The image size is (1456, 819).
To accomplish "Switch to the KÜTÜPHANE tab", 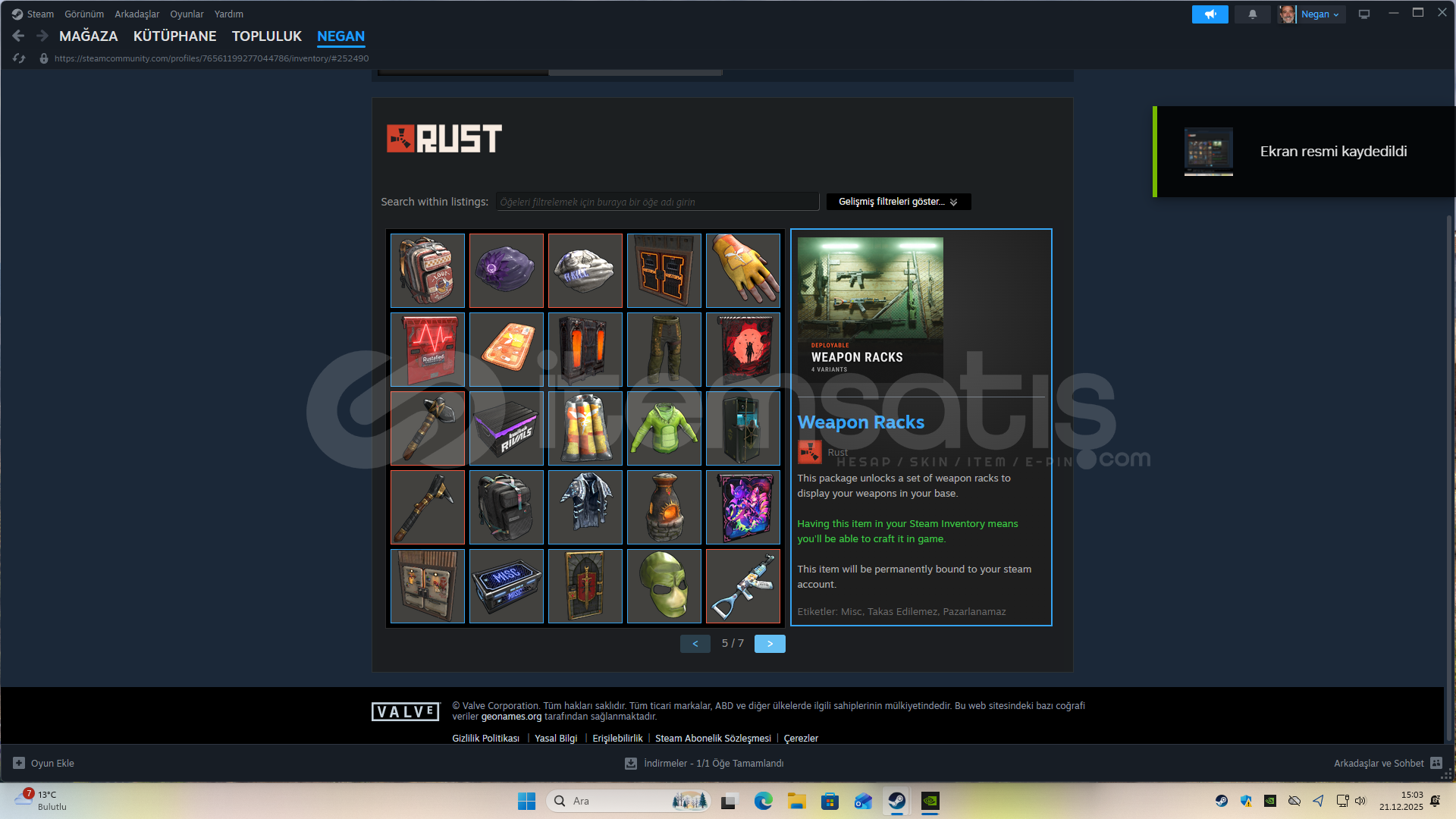I will pos(174,36).
